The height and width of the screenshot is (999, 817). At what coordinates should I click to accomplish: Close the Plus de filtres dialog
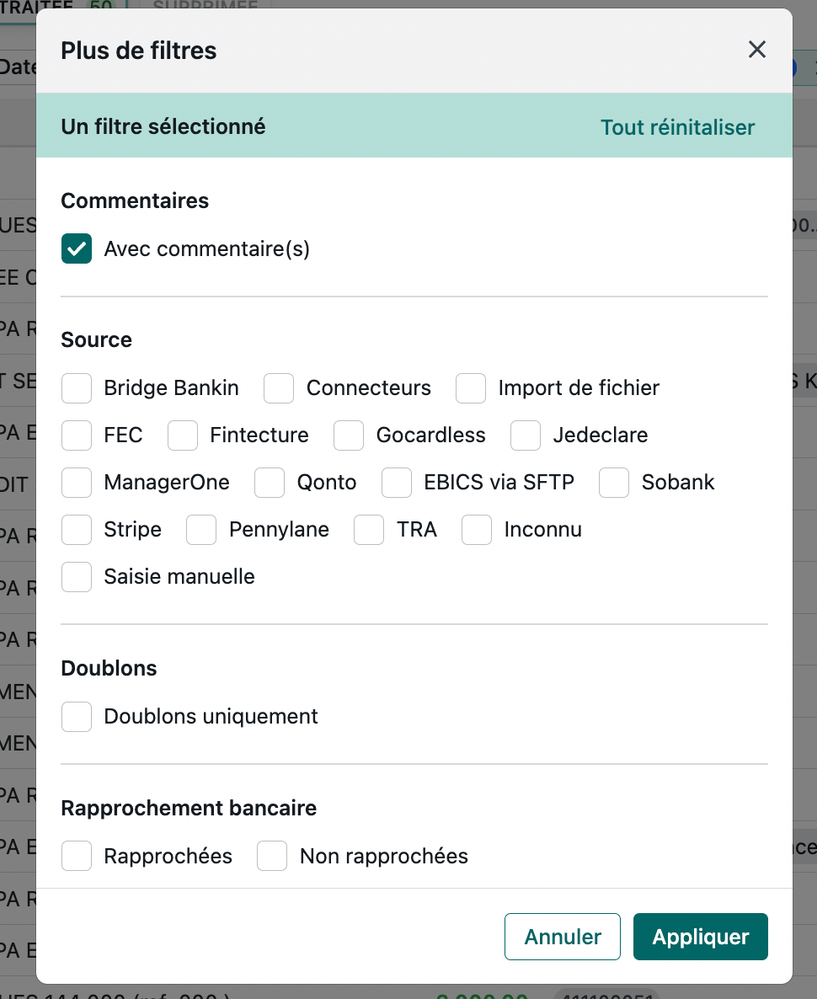[757, 50]
